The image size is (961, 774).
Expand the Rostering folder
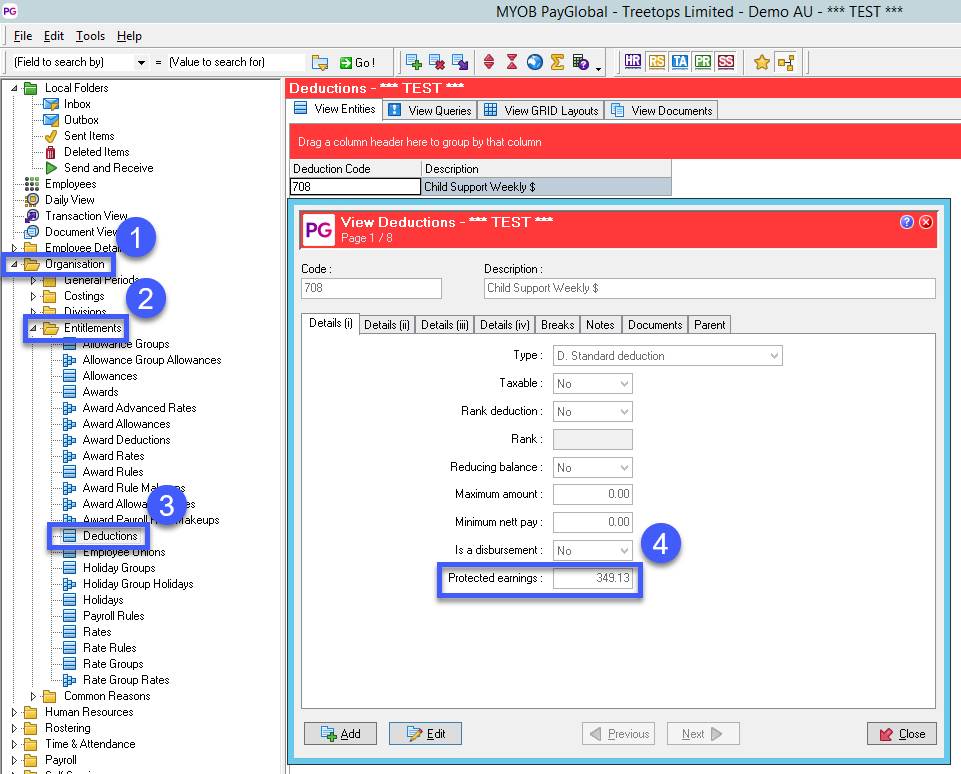(14, 728)
